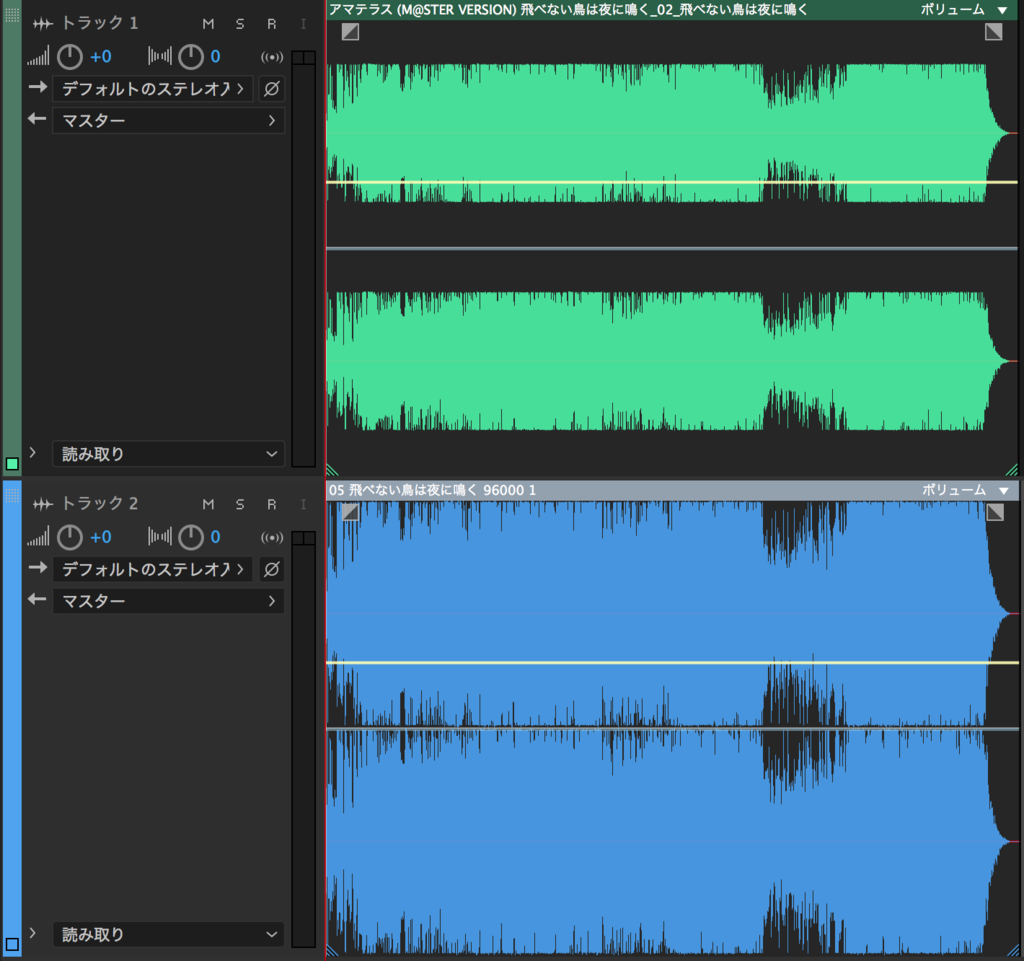Mute Track 2 with M button

pos(208,505)
